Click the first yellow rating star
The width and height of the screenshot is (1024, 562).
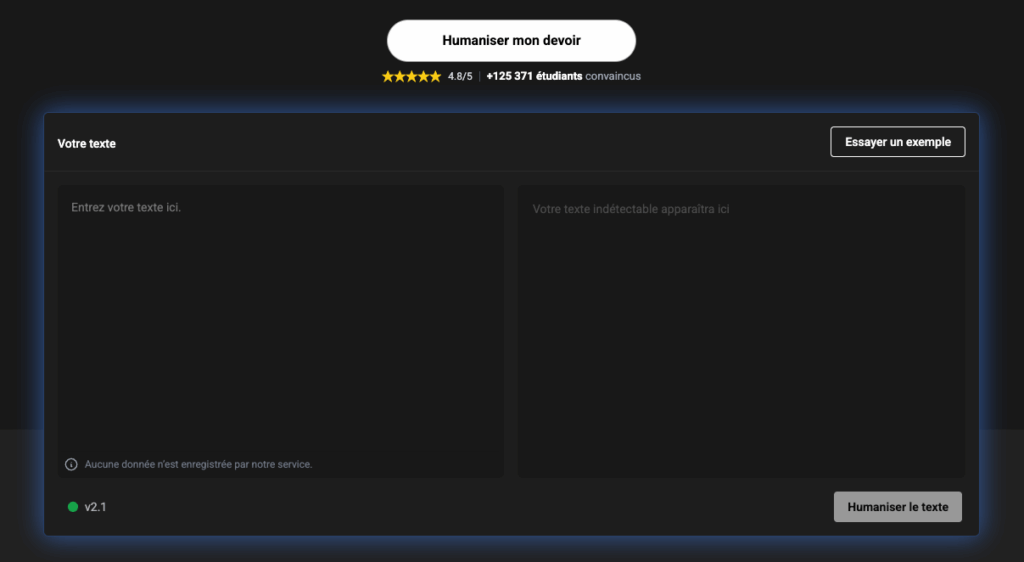click(x=388, y=77)
